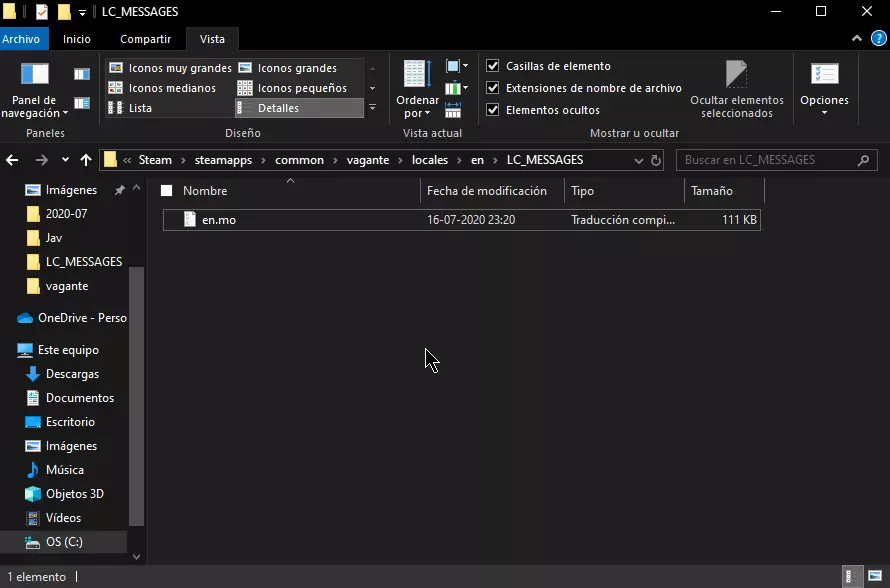
Task: Open recent locations dropdown arrow
Action: 65,160
